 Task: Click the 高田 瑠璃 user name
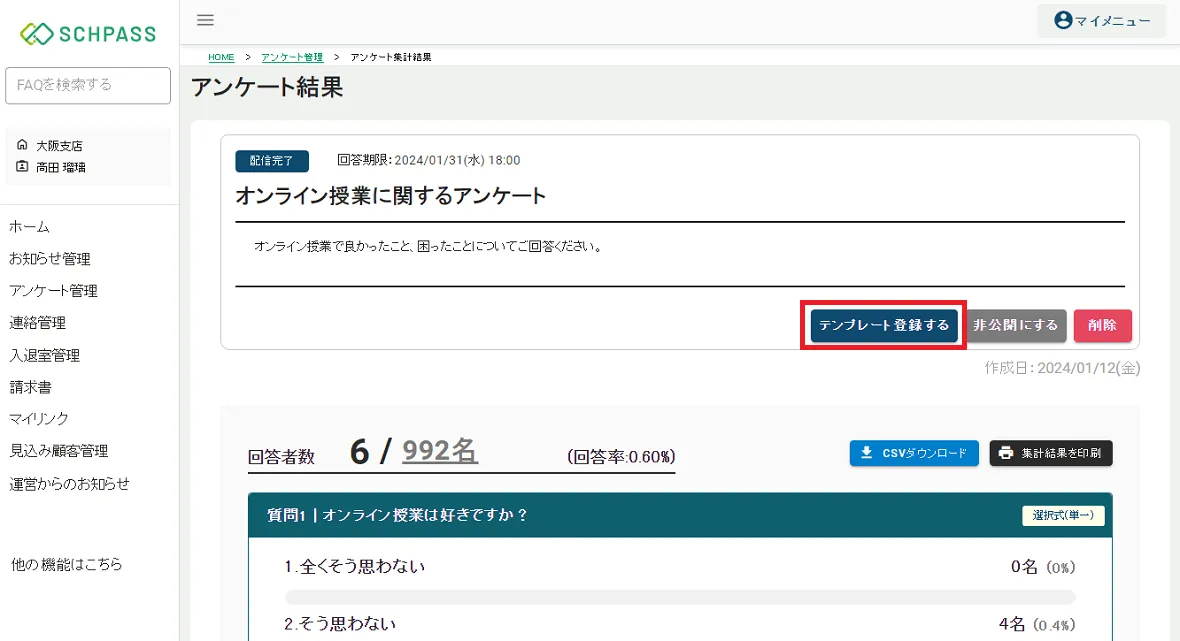click(x=61, y=167)
